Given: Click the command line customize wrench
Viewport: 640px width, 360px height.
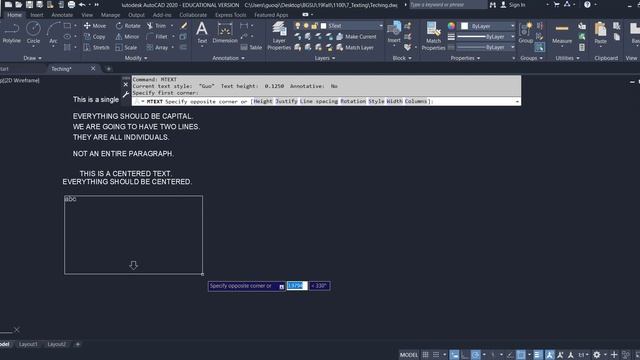Looking at the screenshot, I should tap(126, 94).
